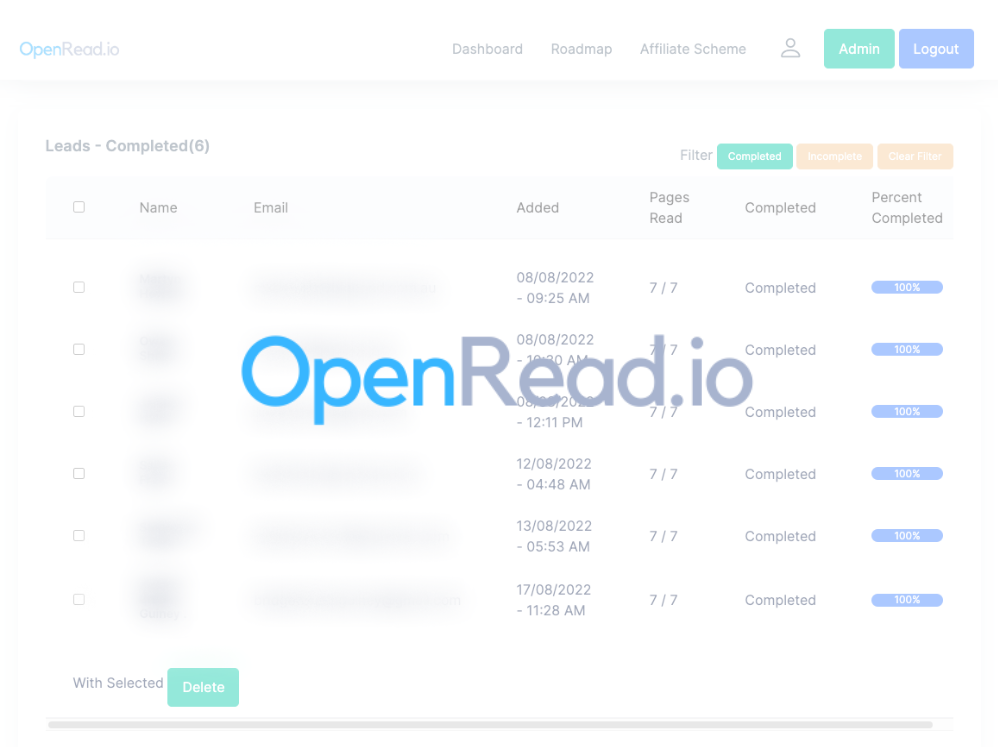Open the Dashboard nav item
This screenshot has width=998, height=747.
coord(487,49)
